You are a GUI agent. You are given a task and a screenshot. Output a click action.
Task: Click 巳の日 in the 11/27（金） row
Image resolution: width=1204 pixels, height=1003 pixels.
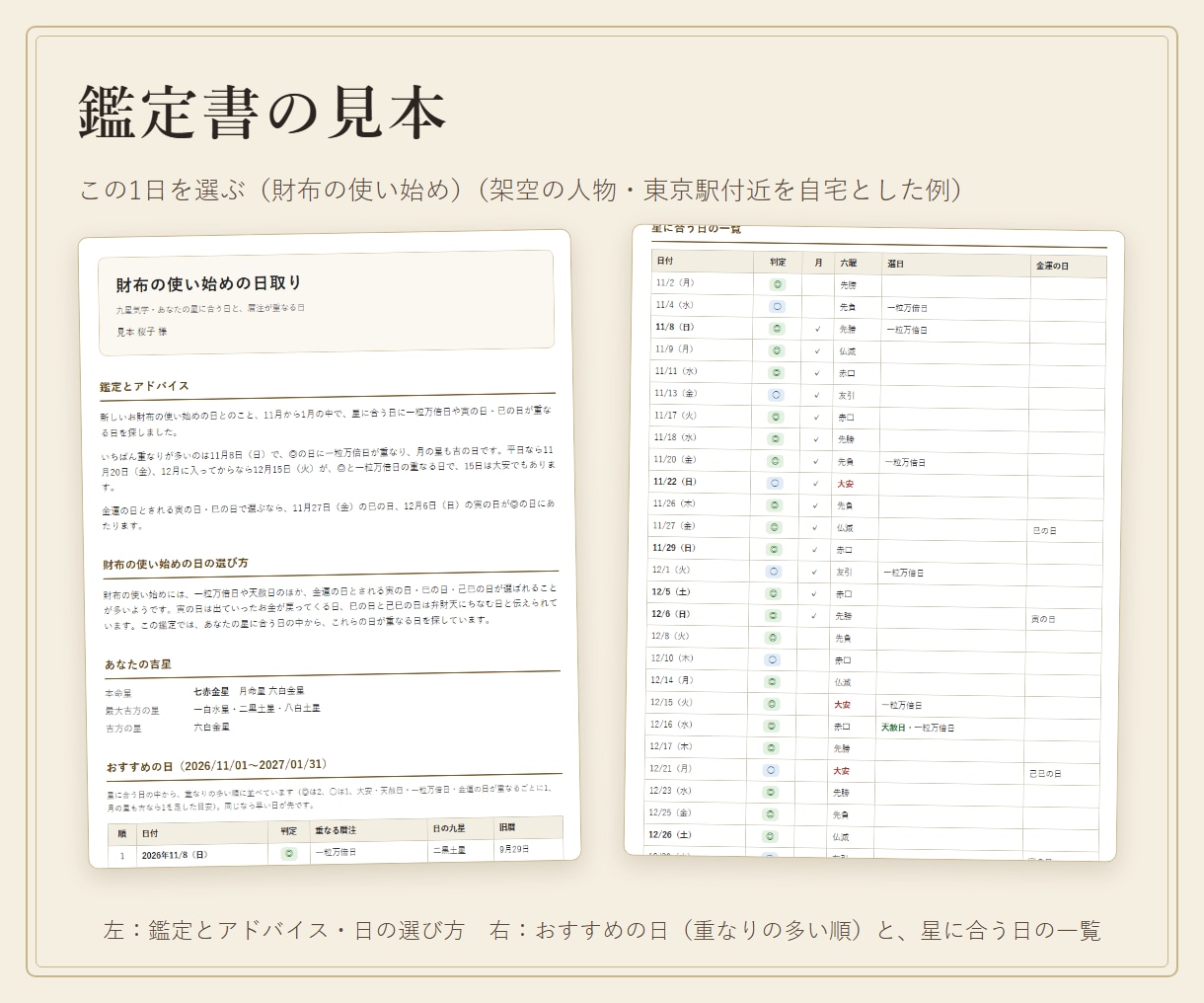click(1045, 531)
